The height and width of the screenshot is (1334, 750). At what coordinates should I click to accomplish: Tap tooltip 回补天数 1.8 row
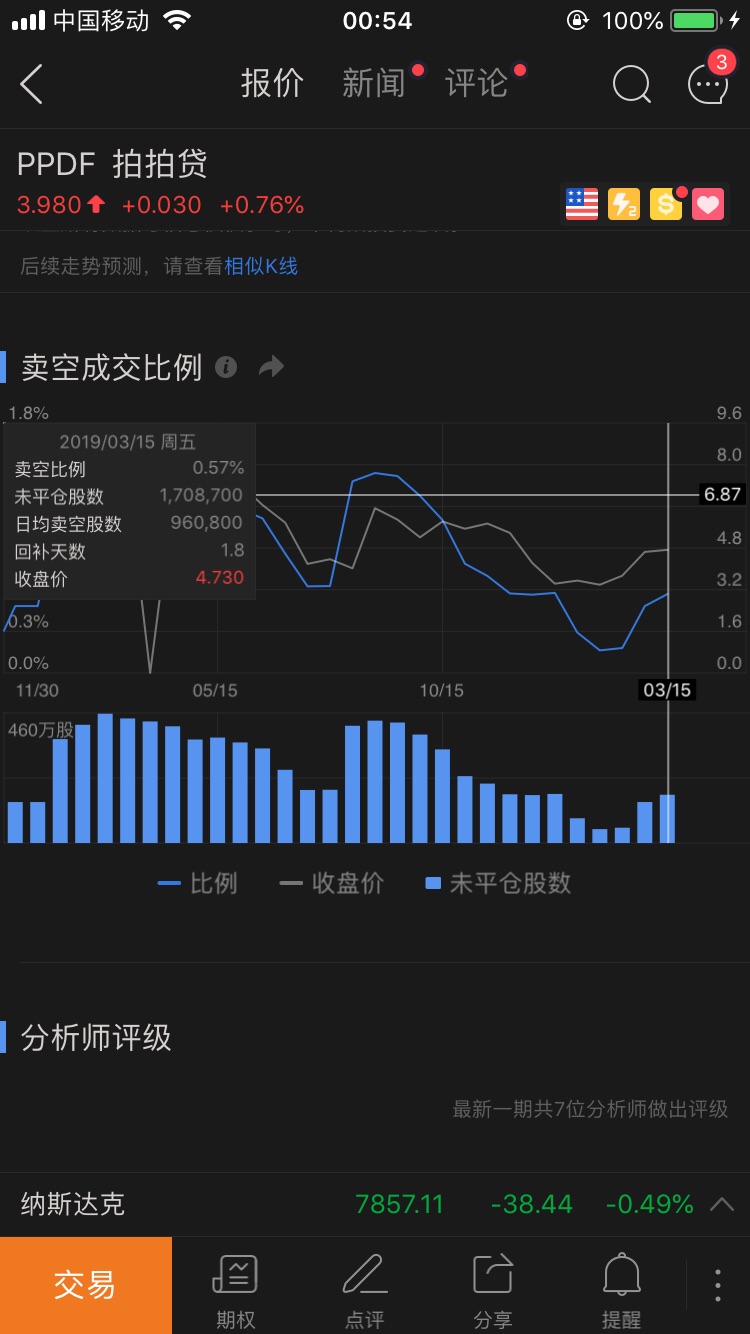point(129,550)
